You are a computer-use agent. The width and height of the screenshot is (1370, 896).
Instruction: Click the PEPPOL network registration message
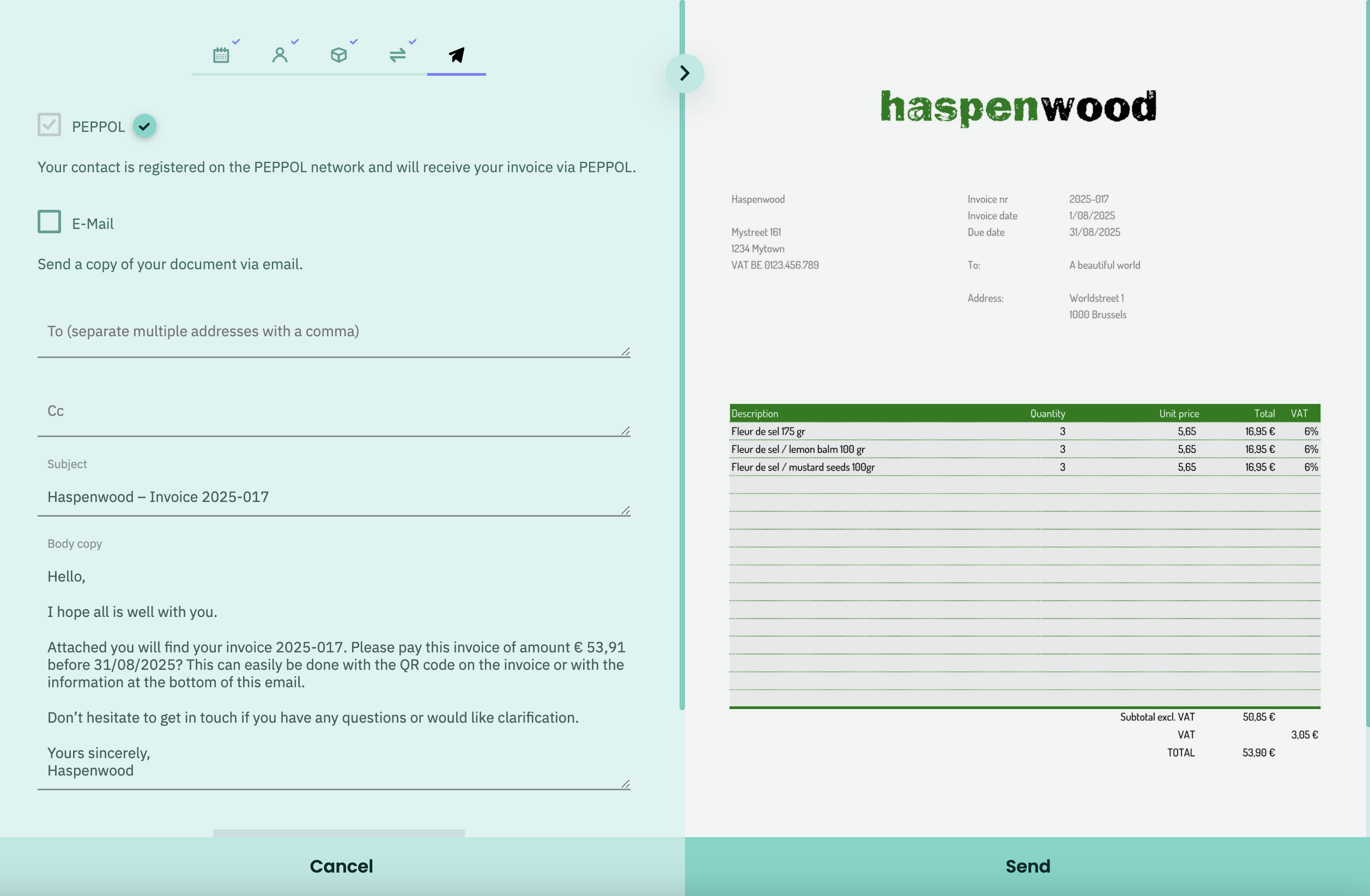337,167
